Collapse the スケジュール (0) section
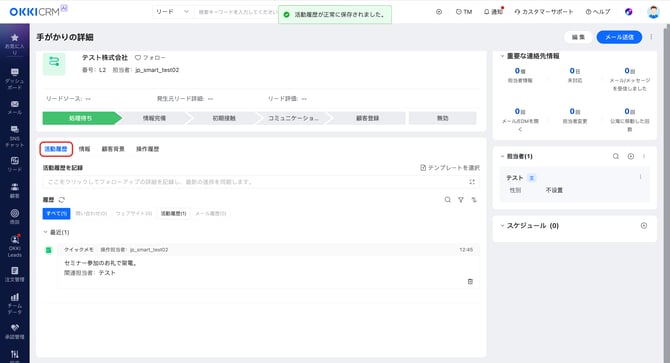This screenshot has height=363, width=670. pyautogui.click(x=502, y=225)
